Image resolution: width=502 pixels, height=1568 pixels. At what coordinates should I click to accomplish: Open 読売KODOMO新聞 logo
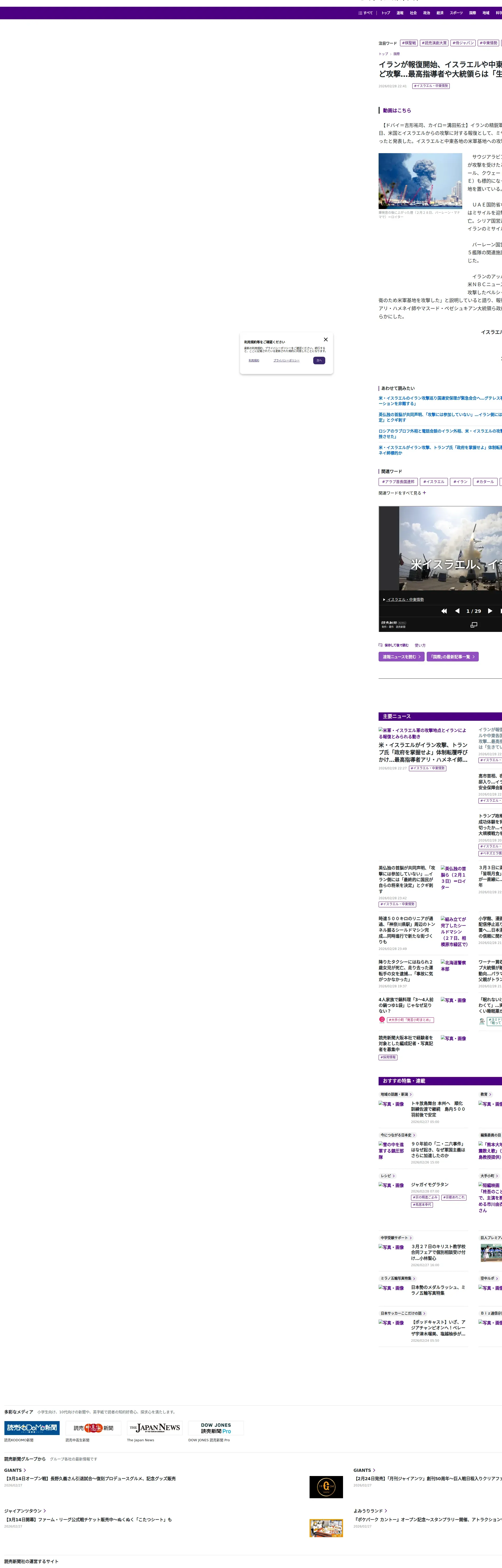32,1427
